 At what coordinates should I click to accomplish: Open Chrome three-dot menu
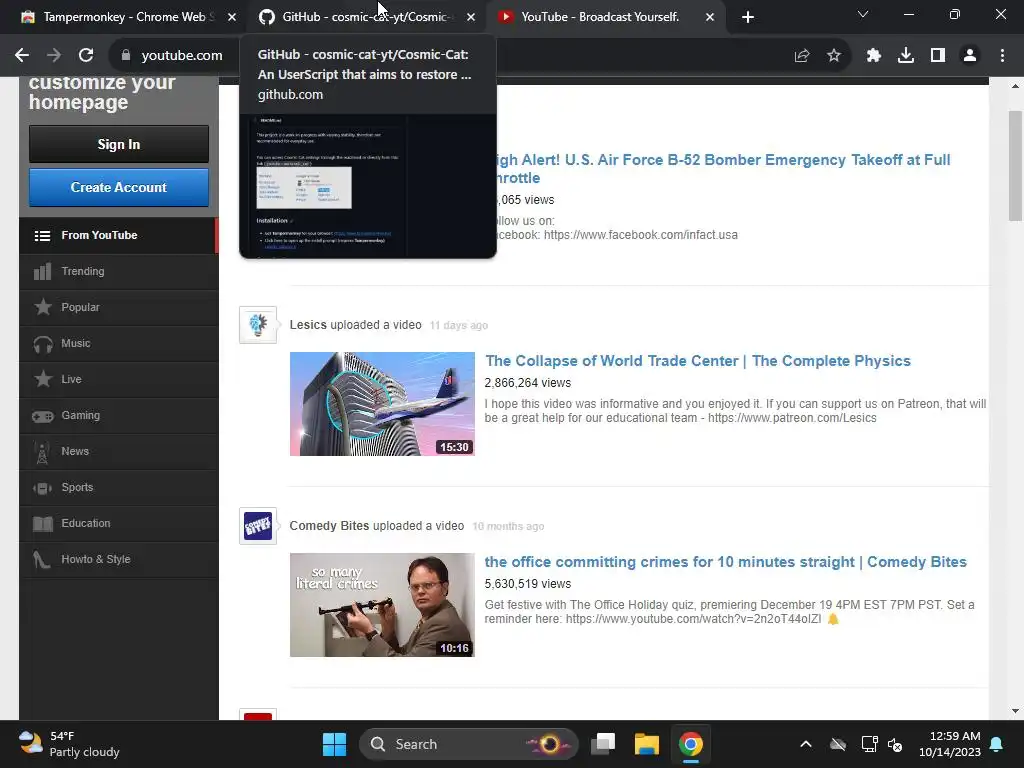coord(1002,56)
